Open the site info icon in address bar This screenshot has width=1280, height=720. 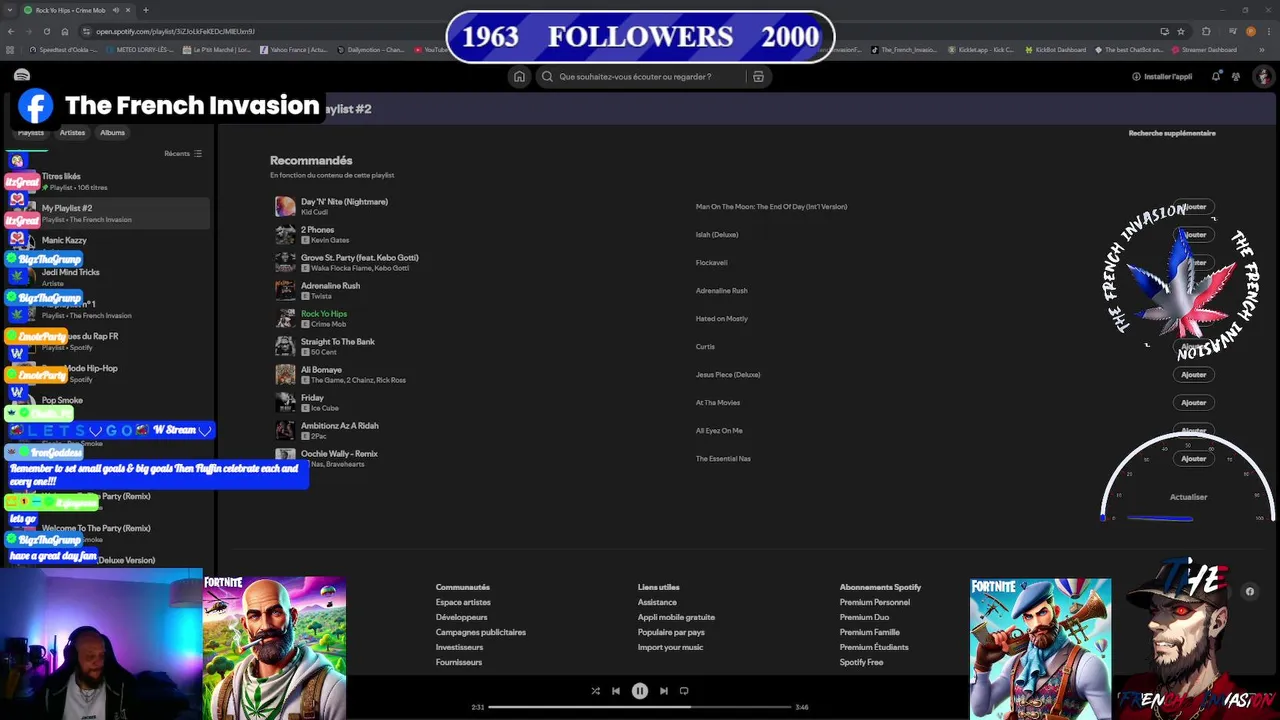pos(86,31)
